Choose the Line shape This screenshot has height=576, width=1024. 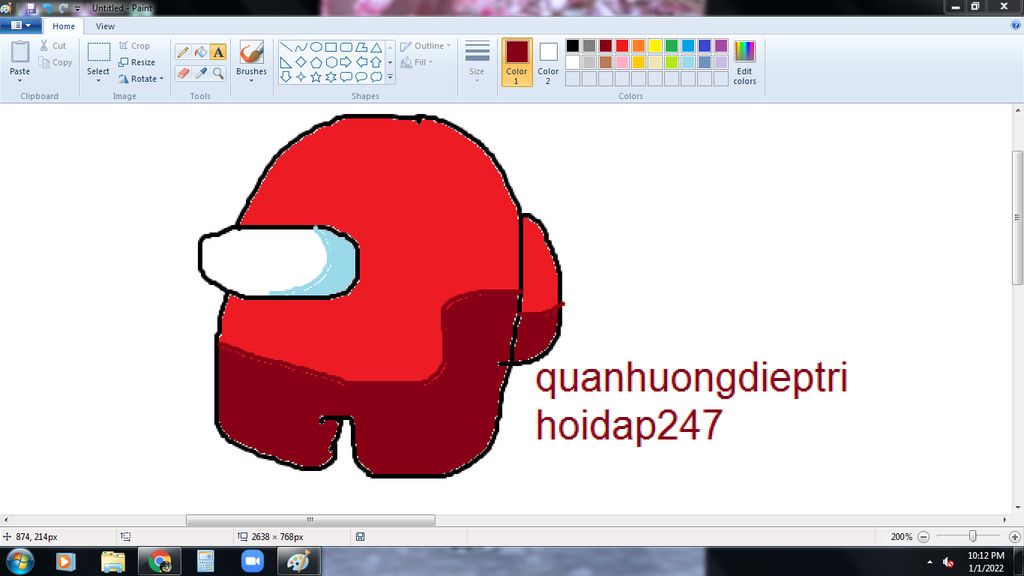(285, 47)
